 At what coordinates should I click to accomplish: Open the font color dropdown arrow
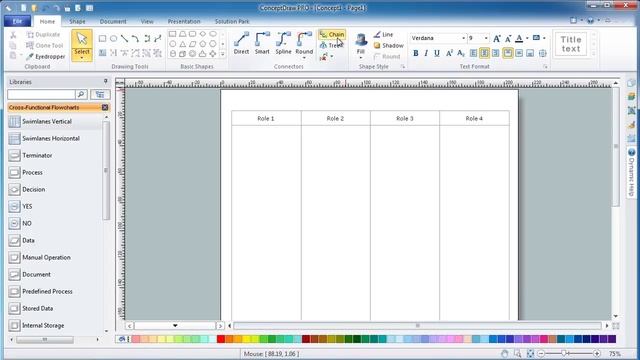coord(527,39)
